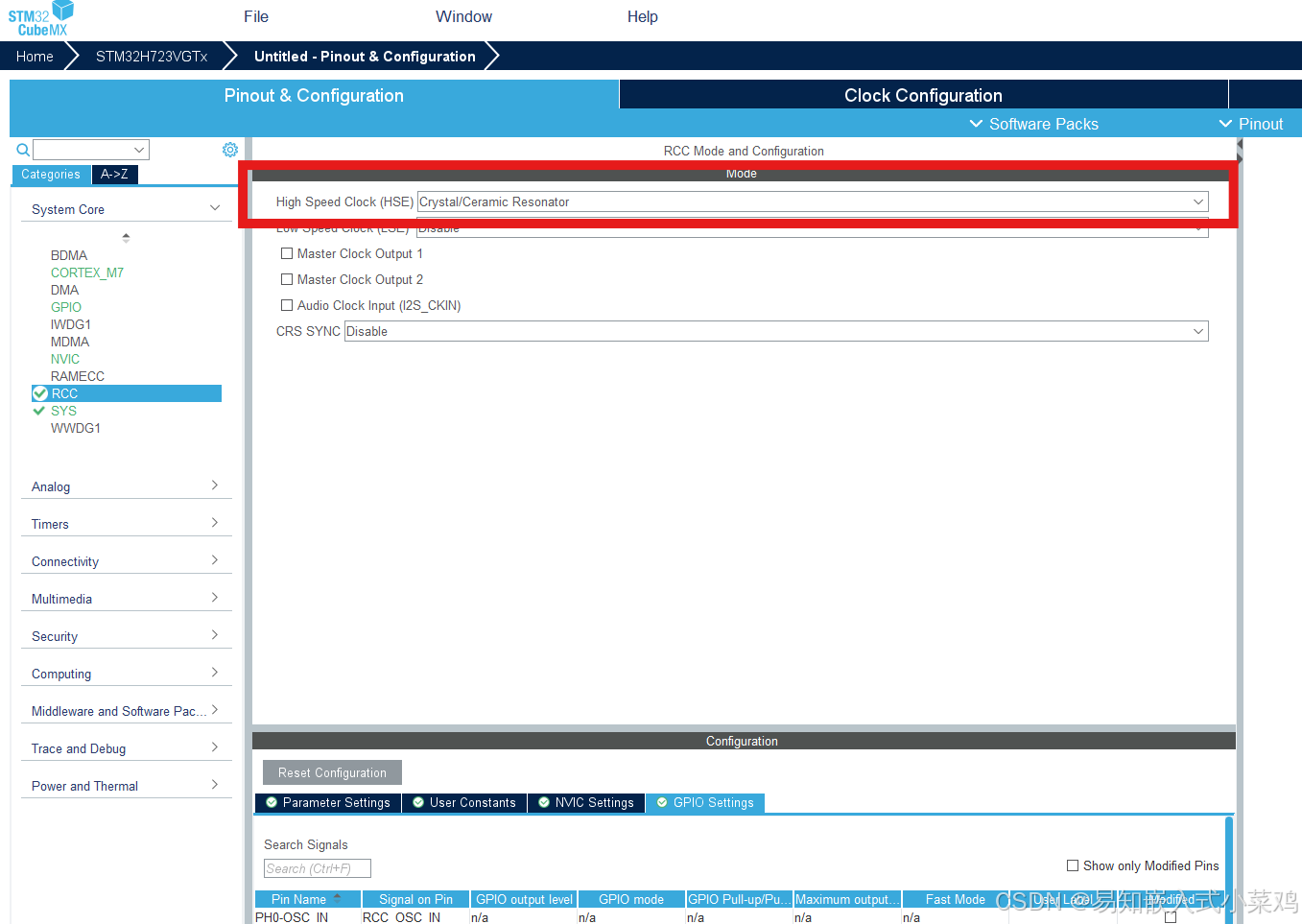This screenshot has height=924, width=1302.
Task: Open the GPIO Settings tab
Action: (705, 802)
